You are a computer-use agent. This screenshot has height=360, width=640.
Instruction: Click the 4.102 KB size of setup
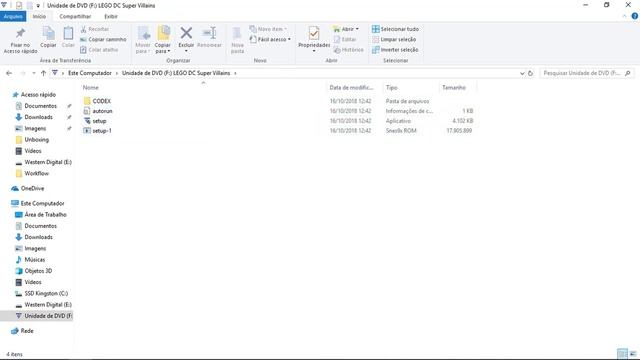pos(462,121)
